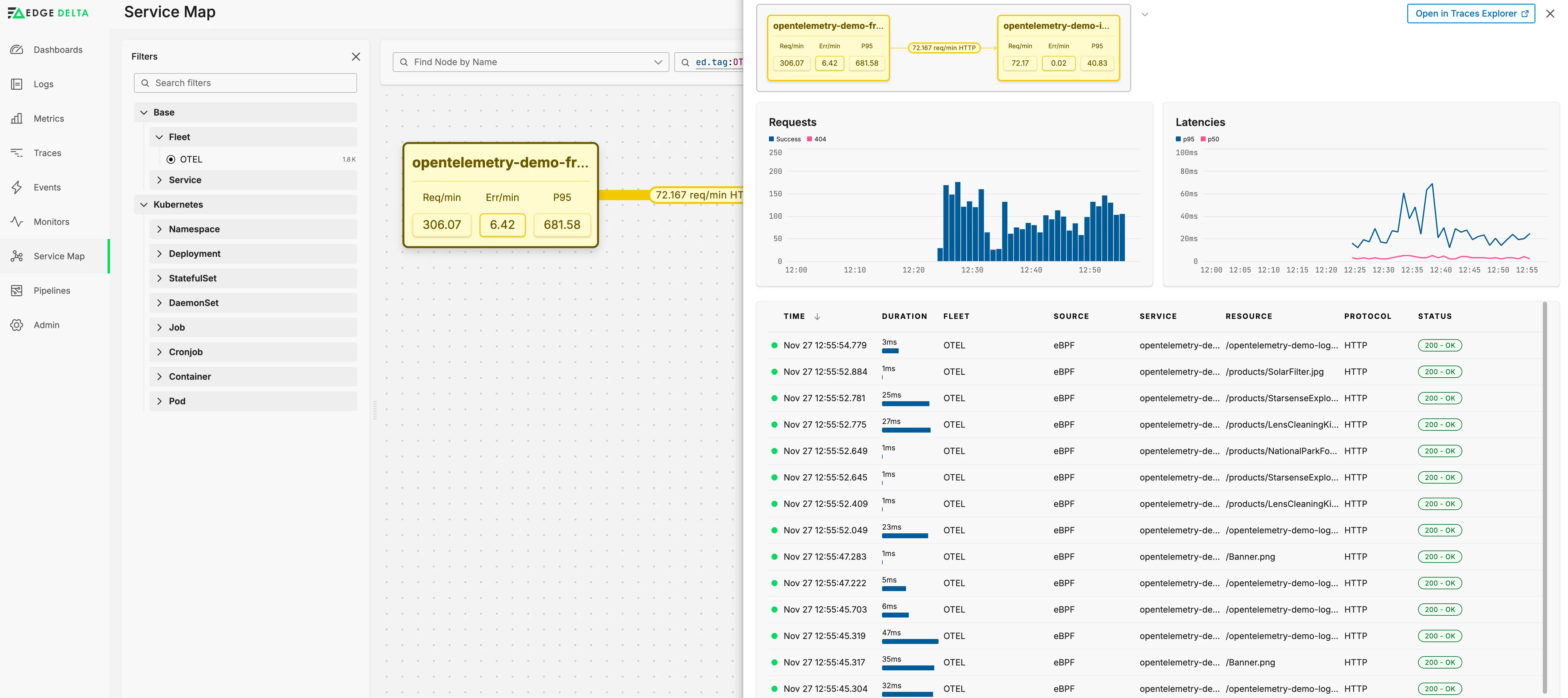Screen dimensions: 1568x698
Task: Click the Service Map page title
Action: (170, 12)
